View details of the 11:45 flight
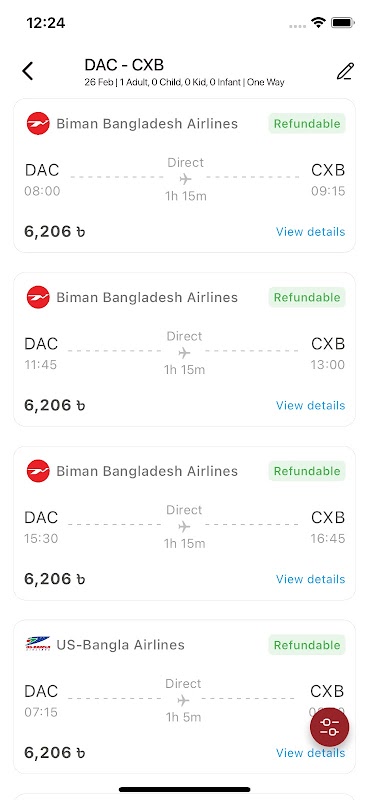Screen dimensions: 369x800 [x=310, y=406]
